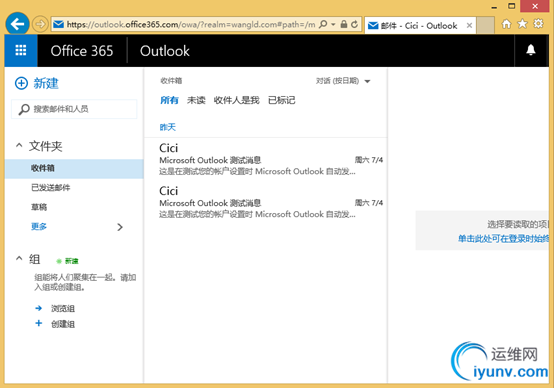Screen dimensions: 554x388
Task: Open the browser home page icon
Action: 506,24
